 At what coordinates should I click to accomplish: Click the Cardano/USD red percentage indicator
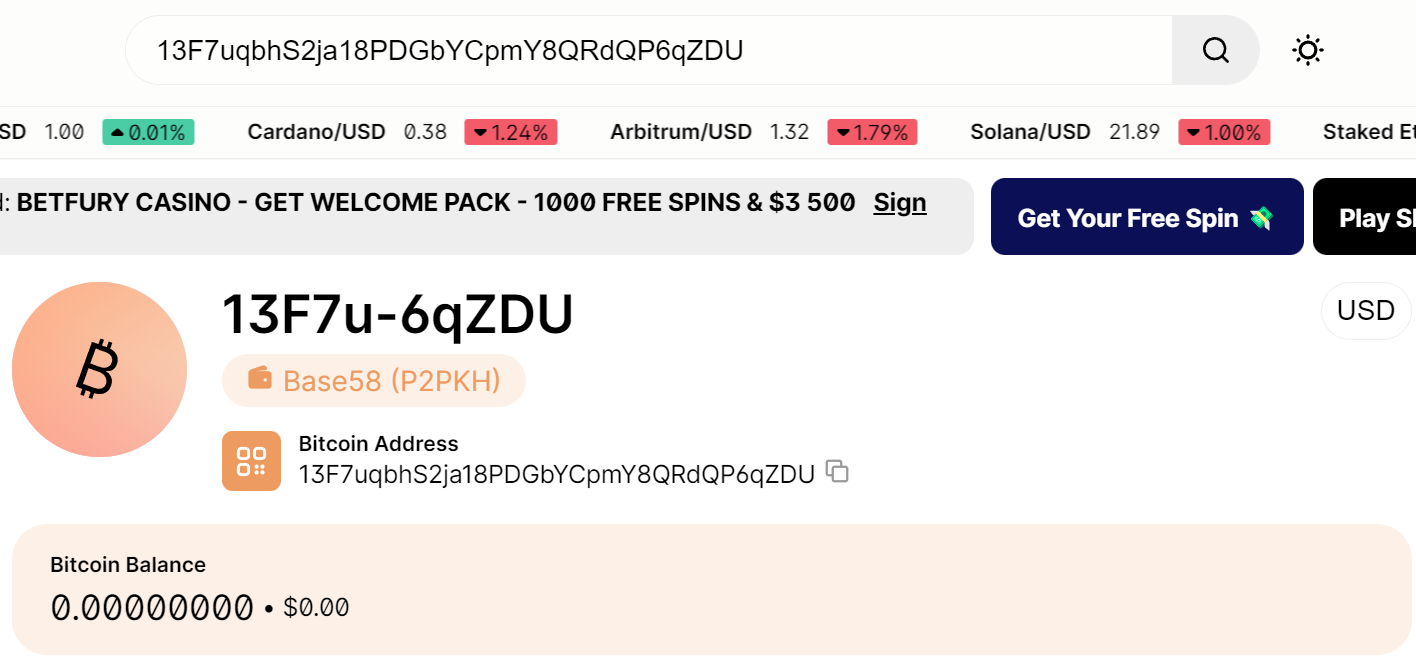point(510,131)
